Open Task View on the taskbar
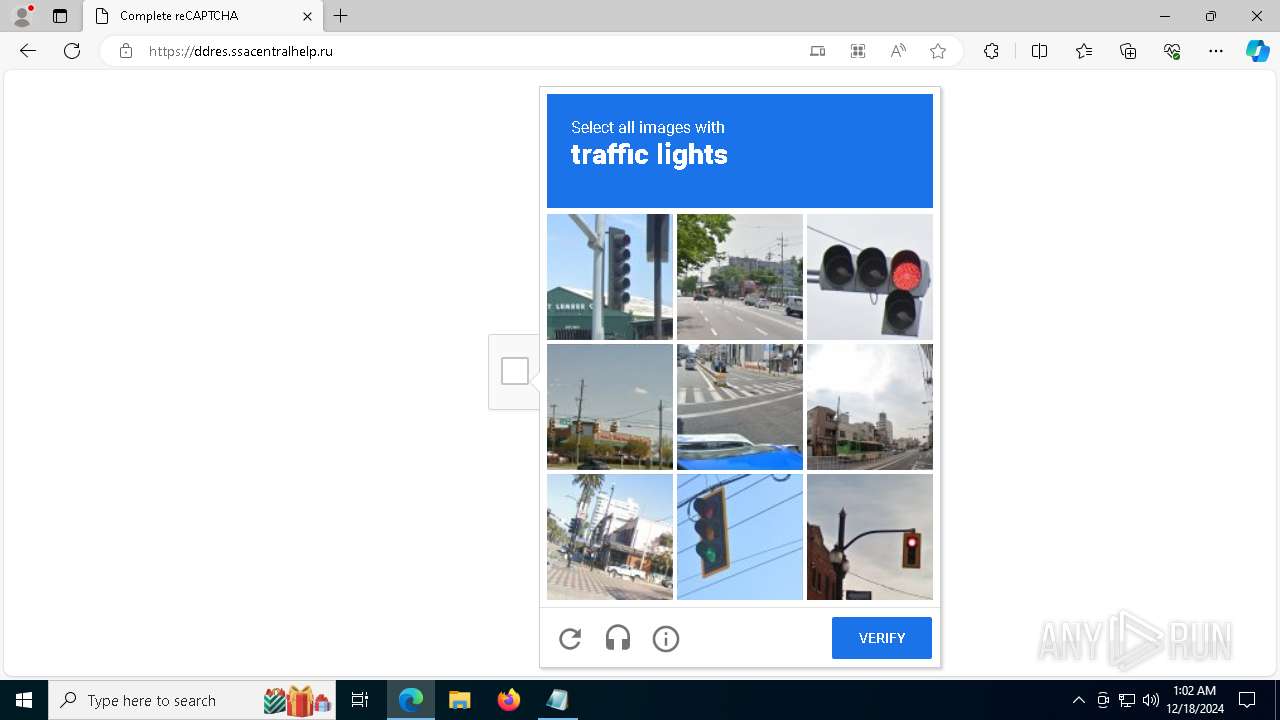Screen dimensions: 1280x720 click(360, 700)
